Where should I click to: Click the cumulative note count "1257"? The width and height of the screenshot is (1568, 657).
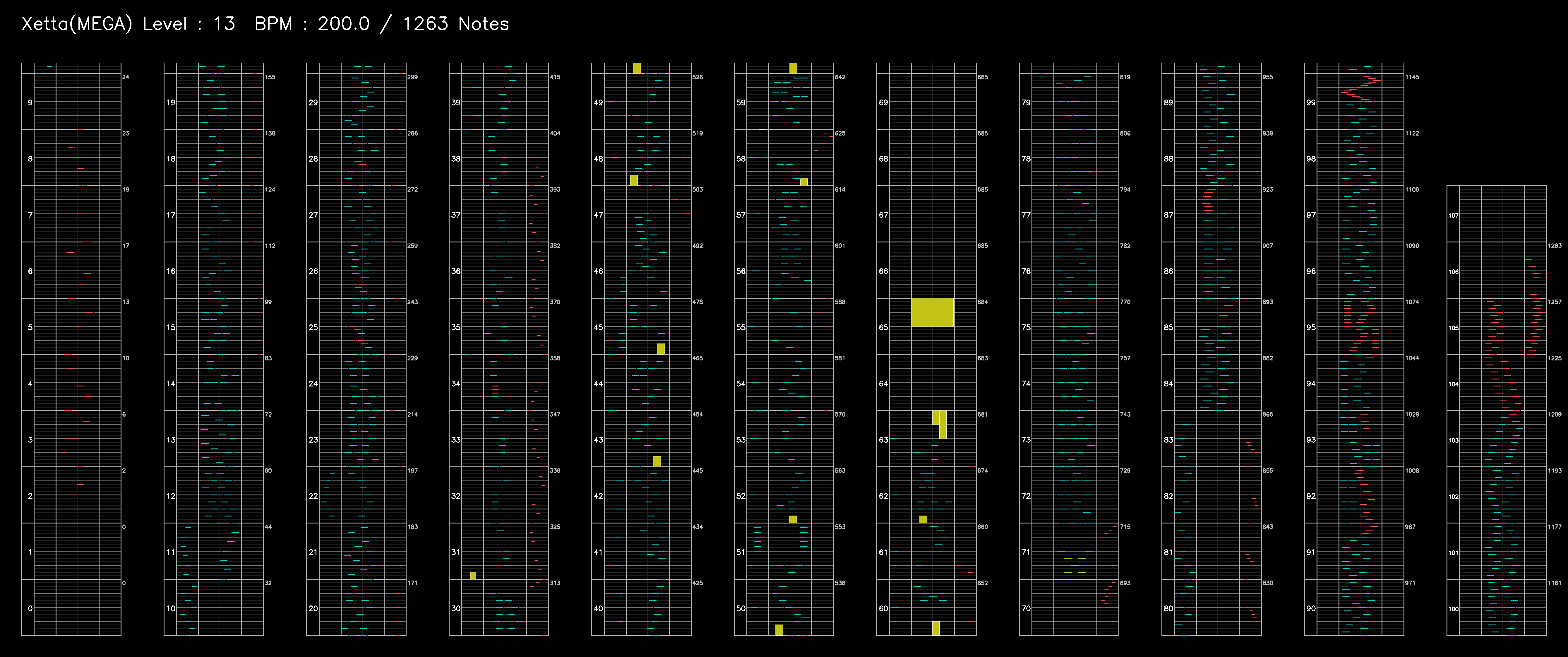coord(1555,302)
